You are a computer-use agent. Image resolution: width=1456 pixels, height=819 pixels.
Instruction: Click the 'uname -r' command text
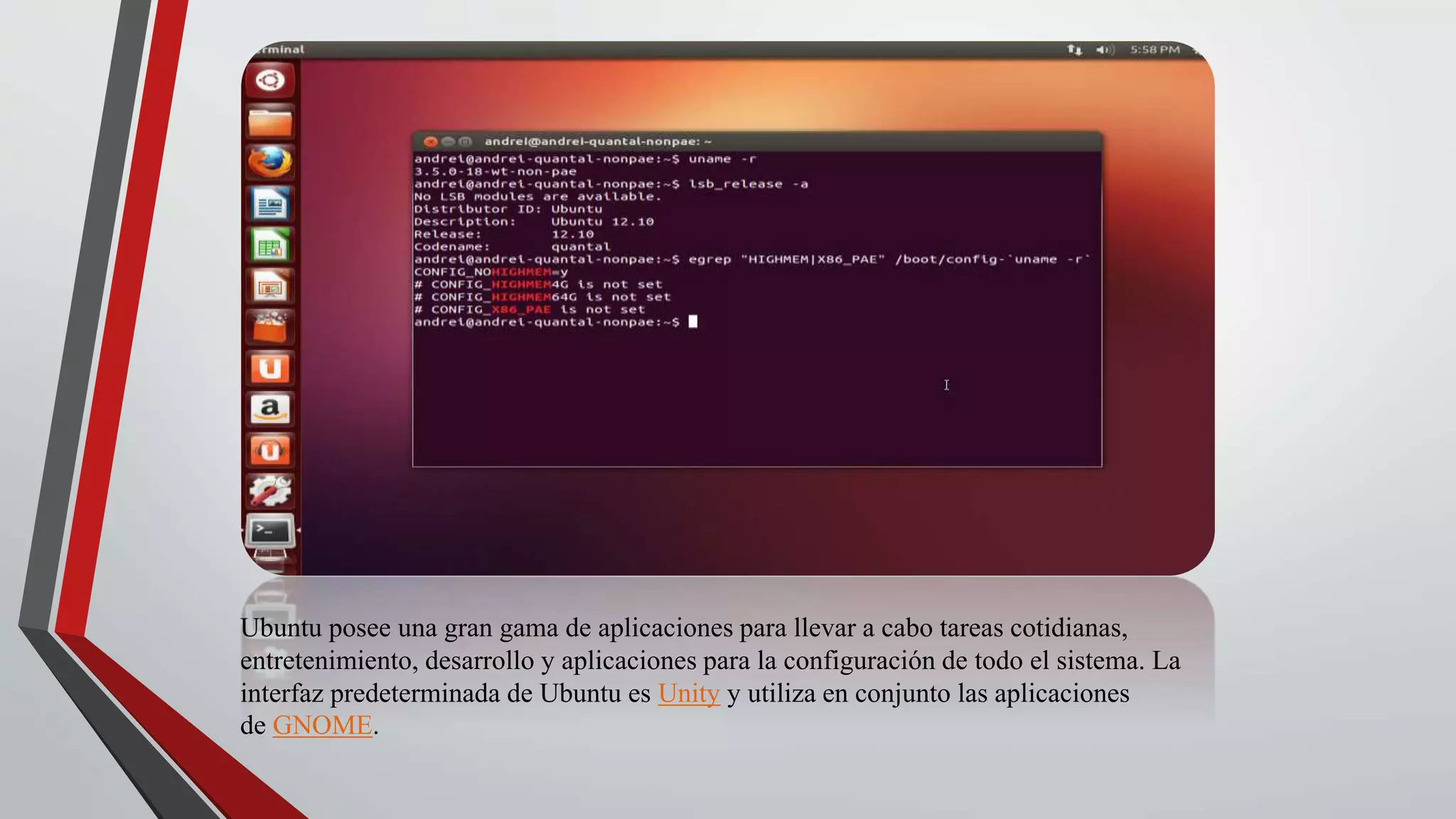(722, 159)
